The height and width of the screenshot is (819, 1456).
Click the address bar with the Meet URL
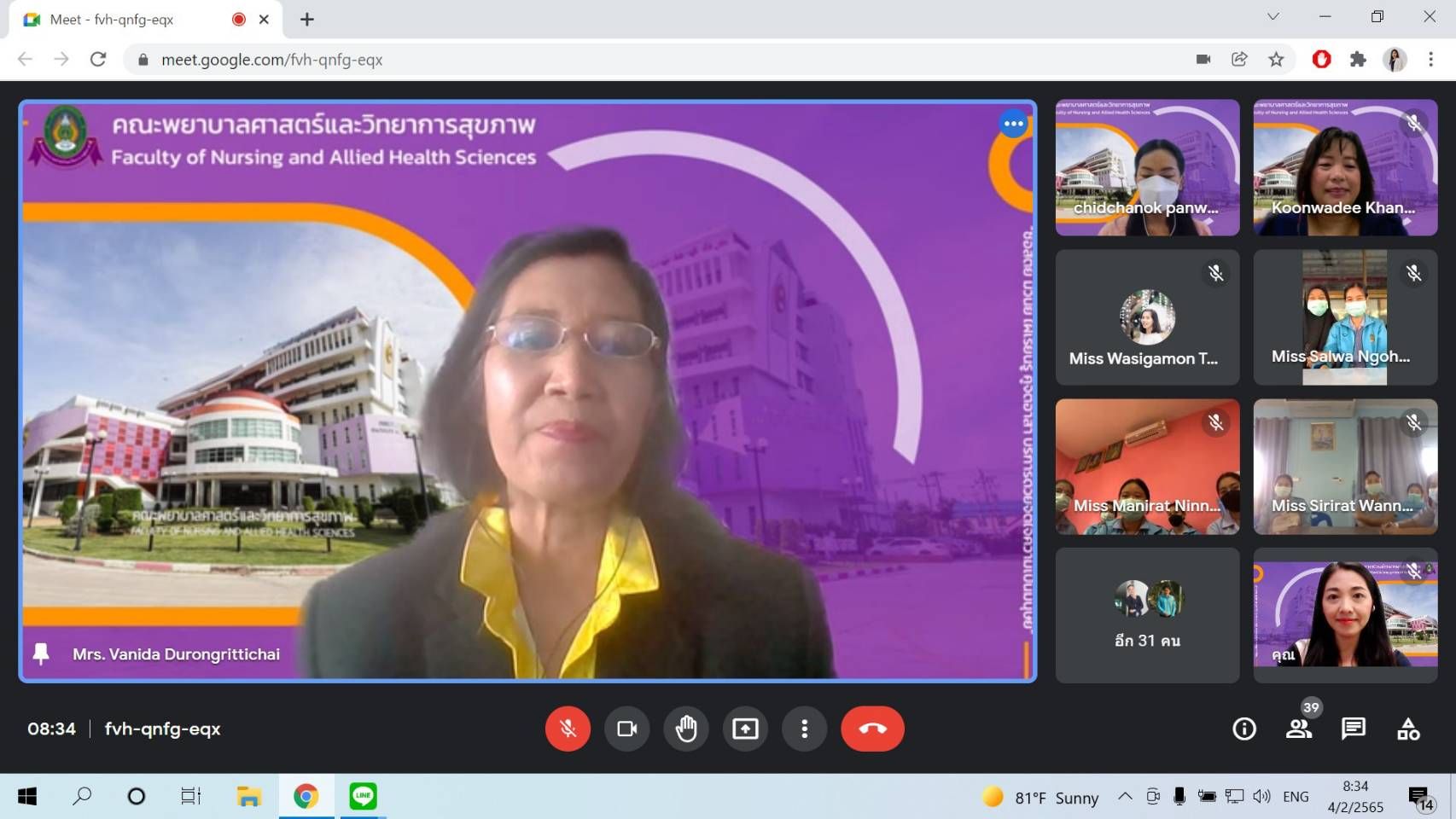tap(597, 59)
